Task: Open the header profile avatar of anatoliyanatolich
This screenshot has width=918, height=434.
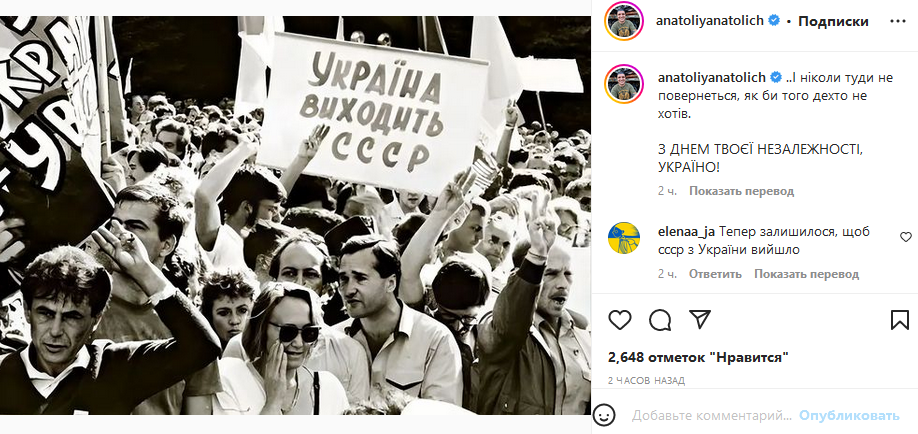Action: [624, 22]
